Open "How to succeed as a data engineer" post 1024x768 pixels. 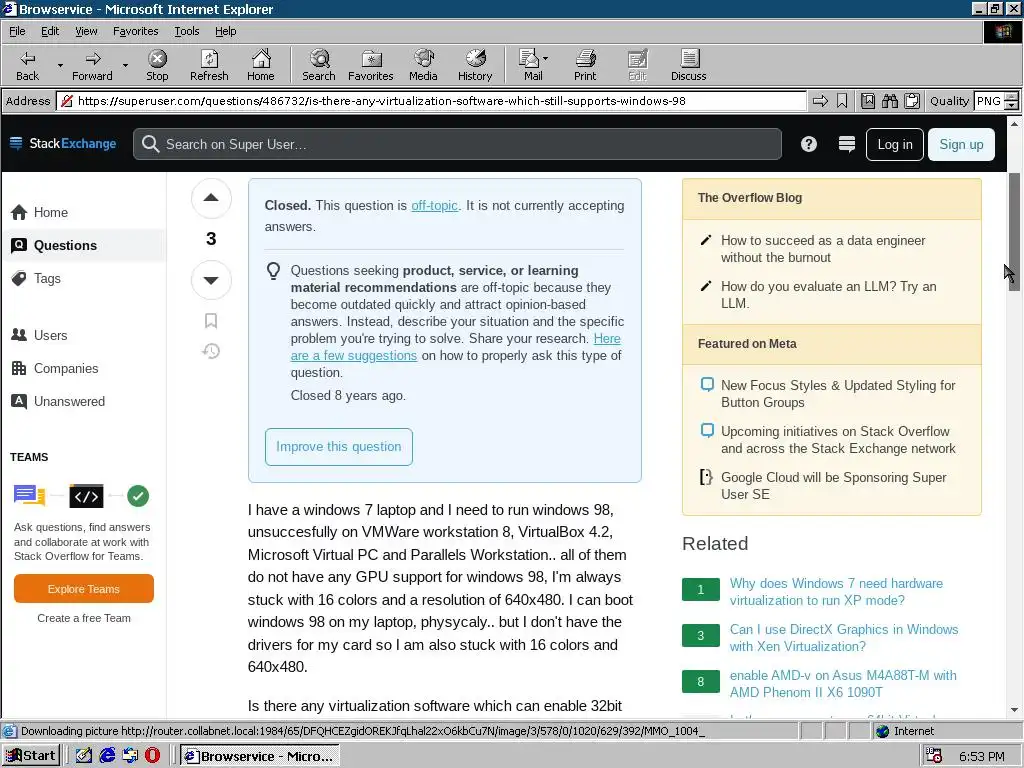click(x=823, y=249)
